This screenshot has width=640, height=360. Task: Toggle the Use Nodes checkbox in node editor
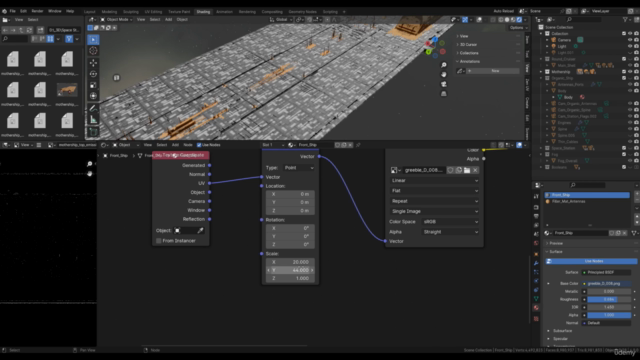pyautogui.click(x=199, y=145)
